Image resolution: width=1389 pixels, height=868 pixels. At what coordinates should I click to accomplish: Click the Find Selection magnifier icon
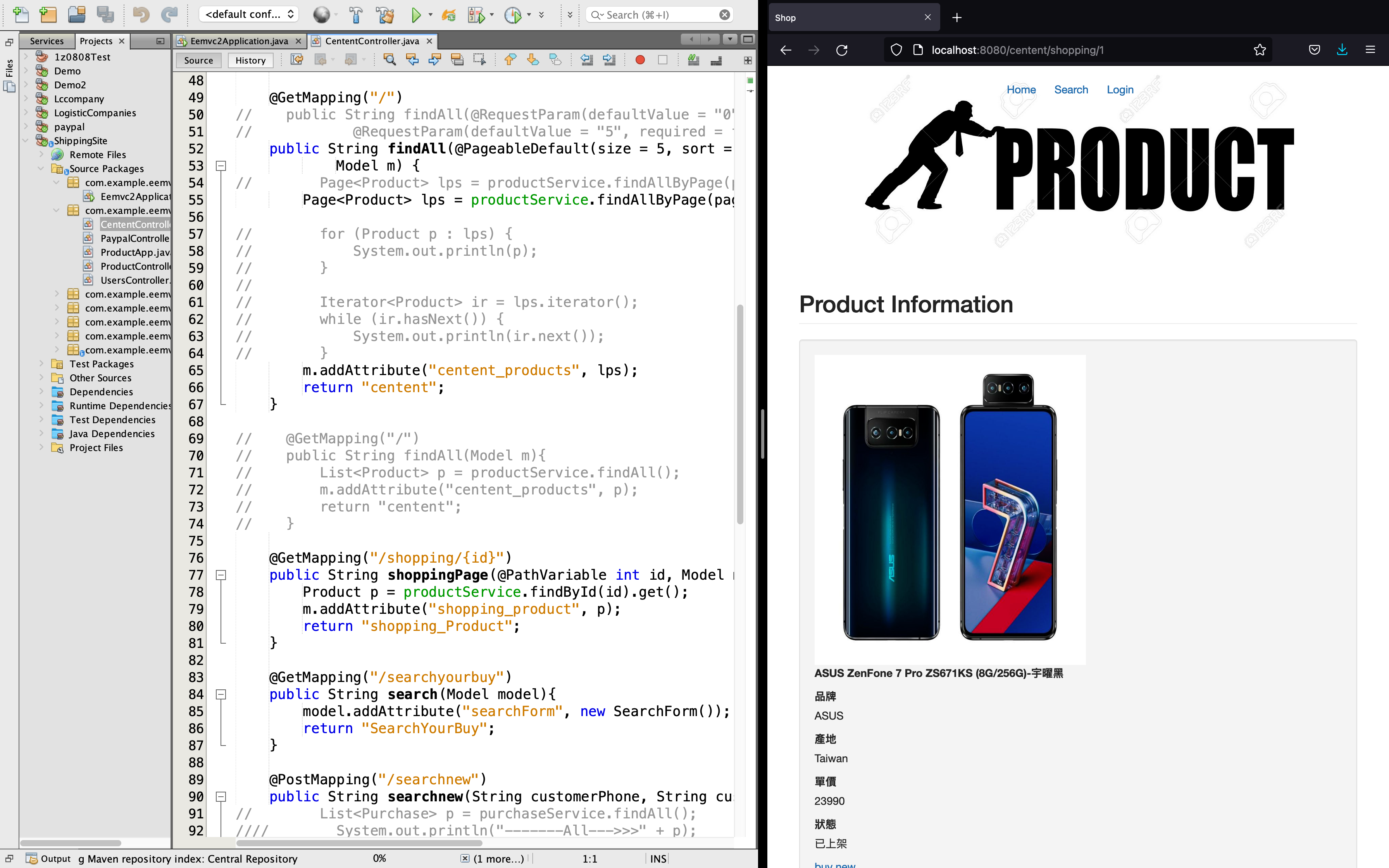tap(390, 60)
